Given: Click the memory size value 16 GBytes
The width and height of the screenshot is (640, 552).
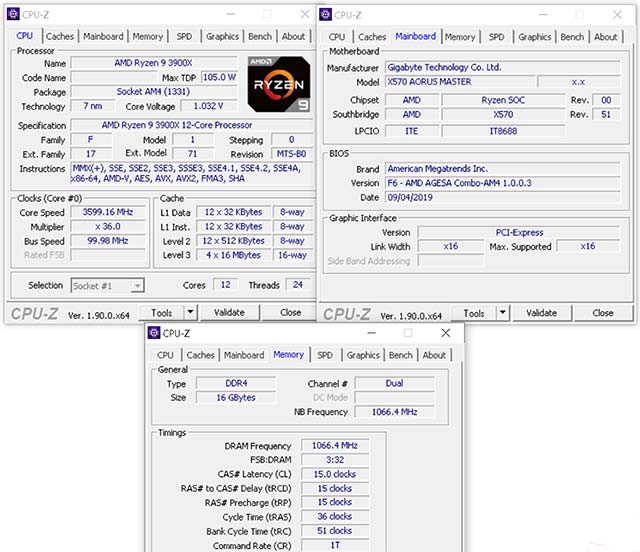Looking at the screenshot, I should [x=236, y=398].
